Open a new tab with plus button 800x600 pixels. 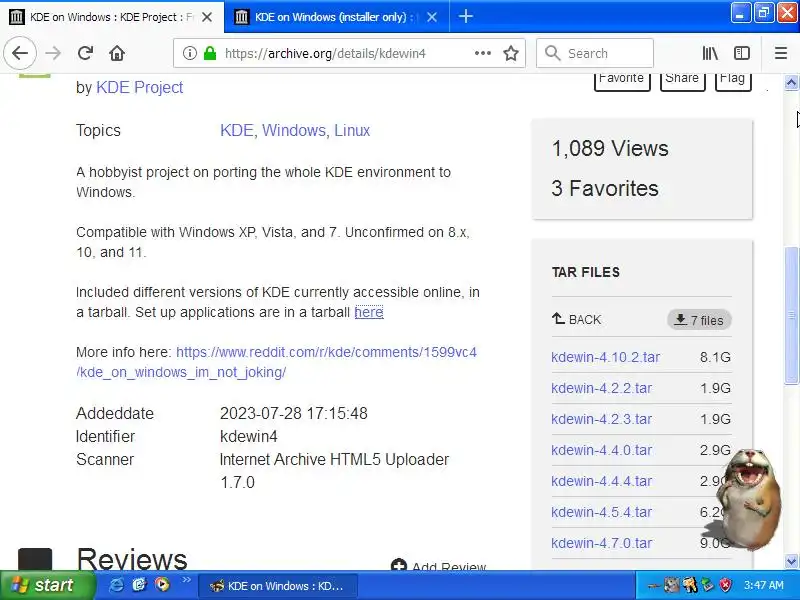465,17
